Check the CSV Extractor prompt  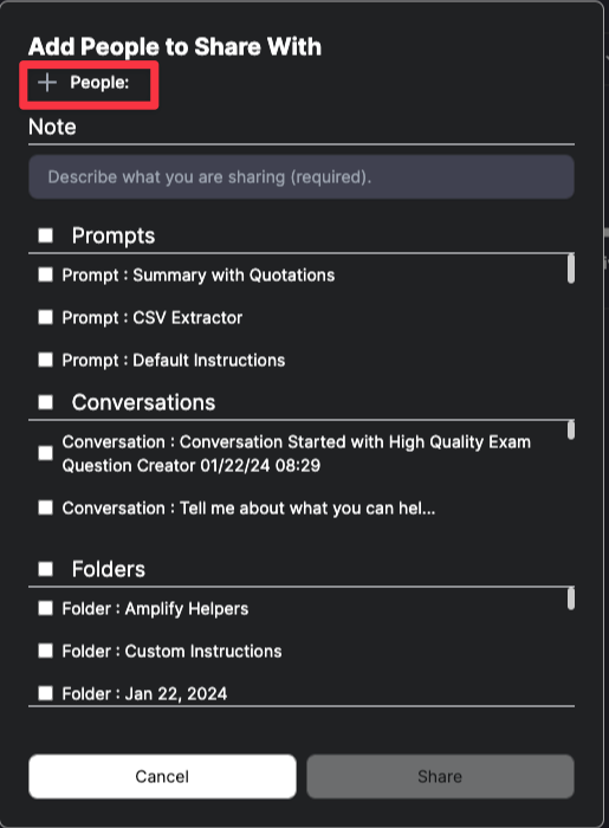point(45,317)
